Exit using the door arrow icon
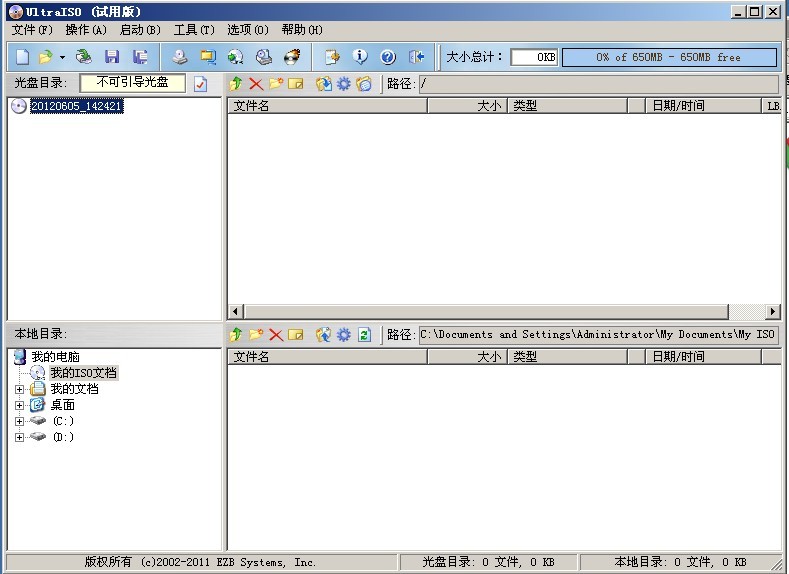Viewport: 789px width, 574px height. 416,57
